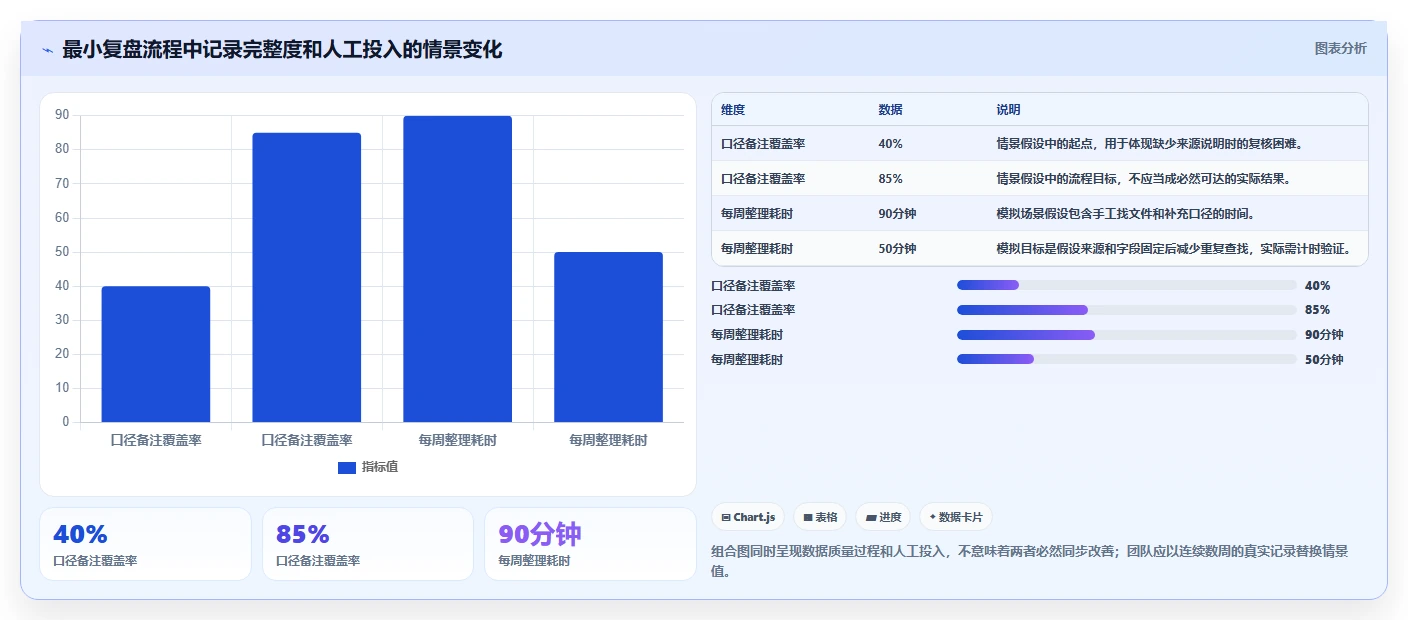Click the chart bar reaching 50

tap(609, 337)
